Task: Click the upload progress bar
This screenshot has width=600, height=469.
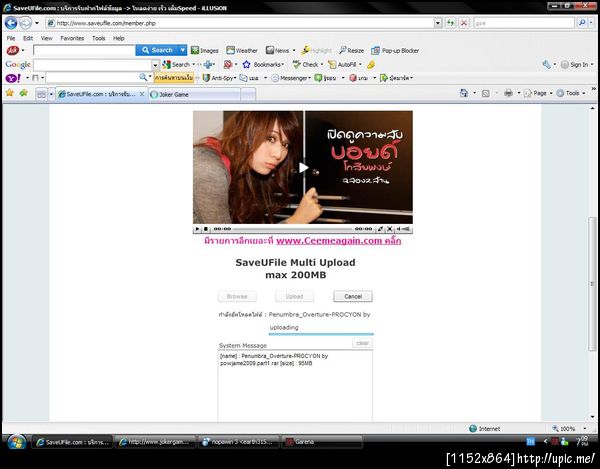Action: click(321, 334)
